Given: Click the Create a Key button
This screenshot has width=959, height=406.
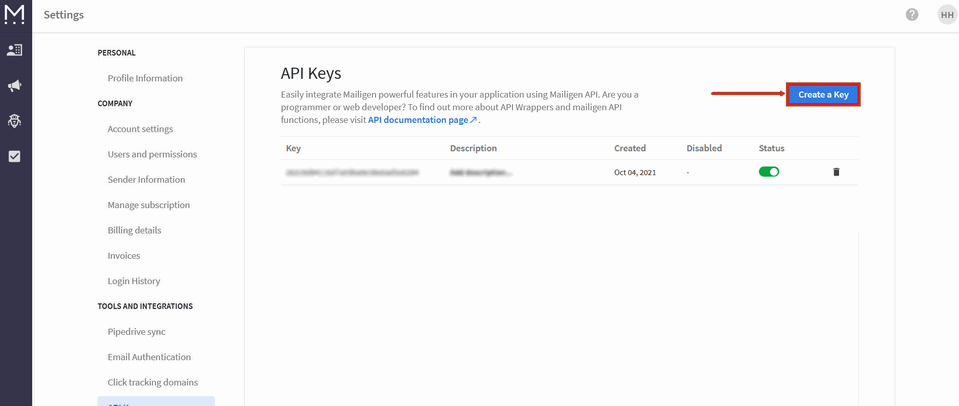Looking at the screenshot, I should pos(823,94).
